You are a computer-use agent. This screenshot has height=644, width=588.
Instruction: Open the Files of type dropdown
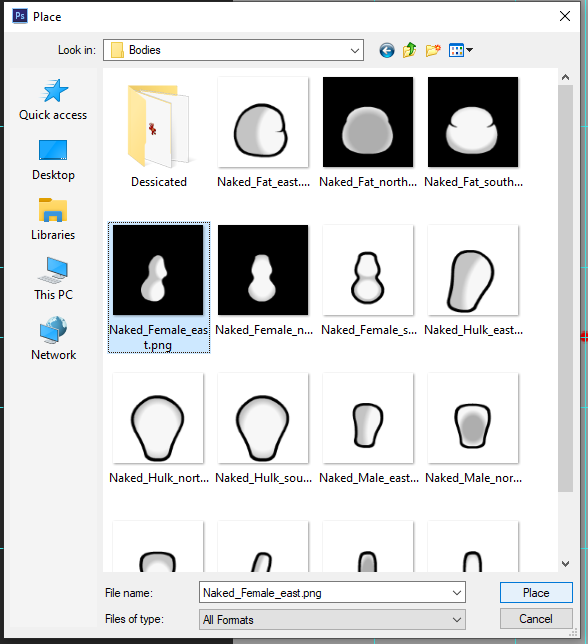332,619
